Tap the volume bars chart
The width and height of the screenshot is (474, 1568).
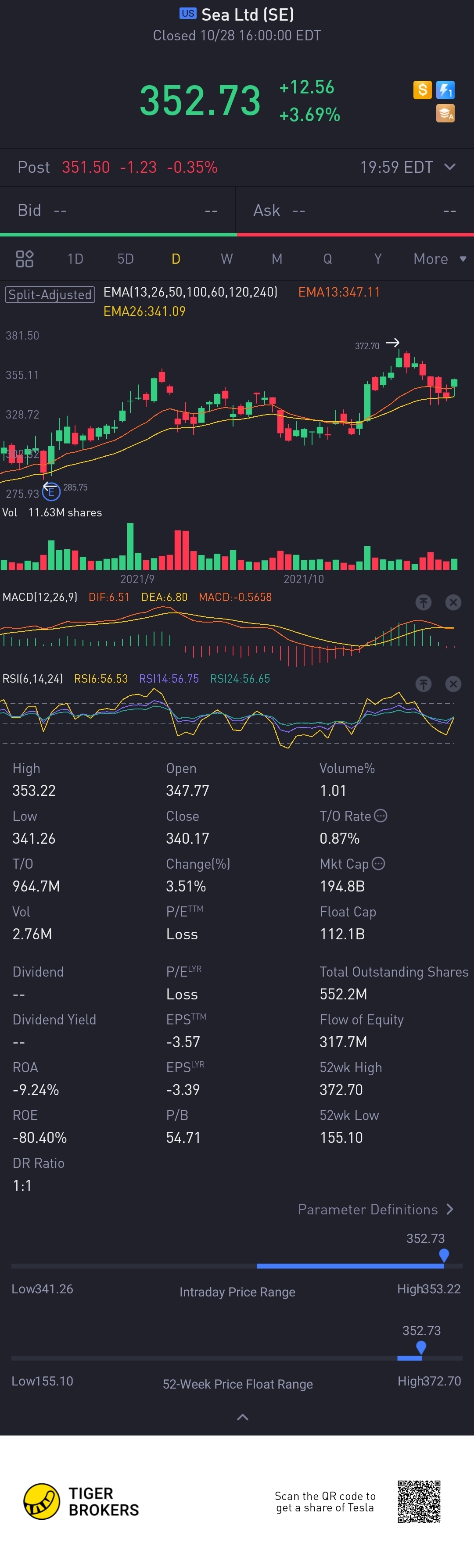click(x=229, y=546)
